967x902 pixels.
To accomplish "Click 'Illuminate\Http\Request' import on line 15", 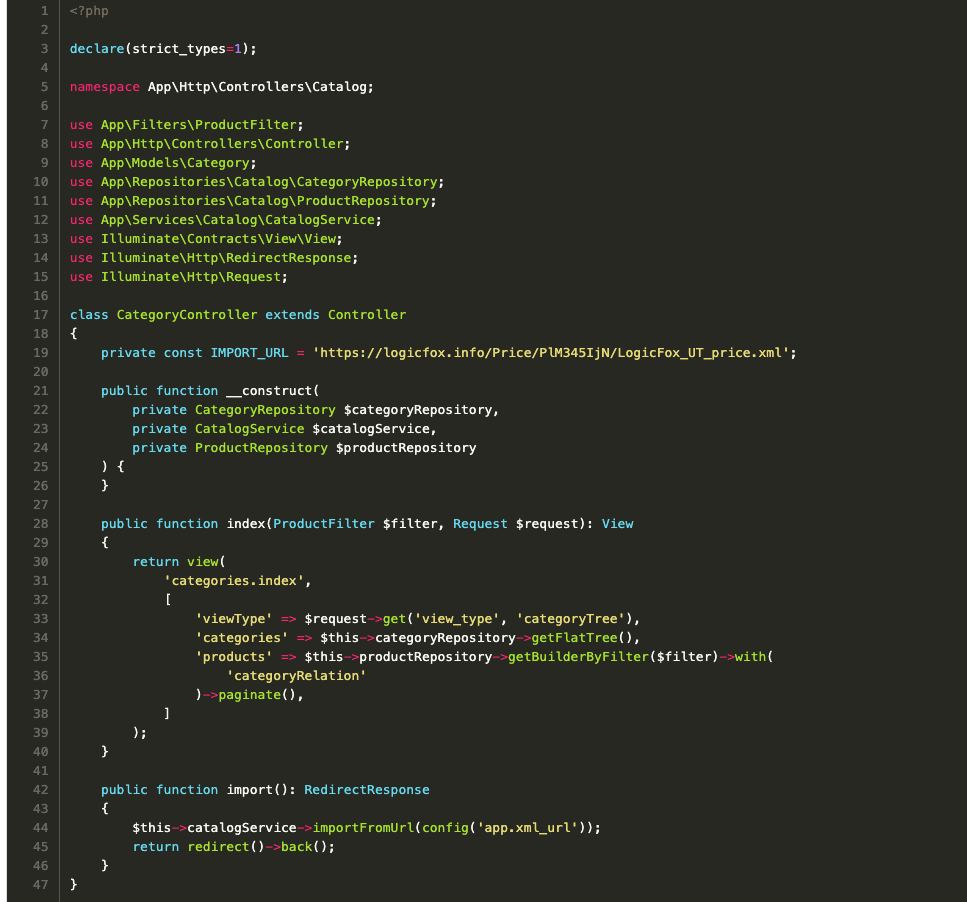I will pyautogui.click(x=191, y=277).
